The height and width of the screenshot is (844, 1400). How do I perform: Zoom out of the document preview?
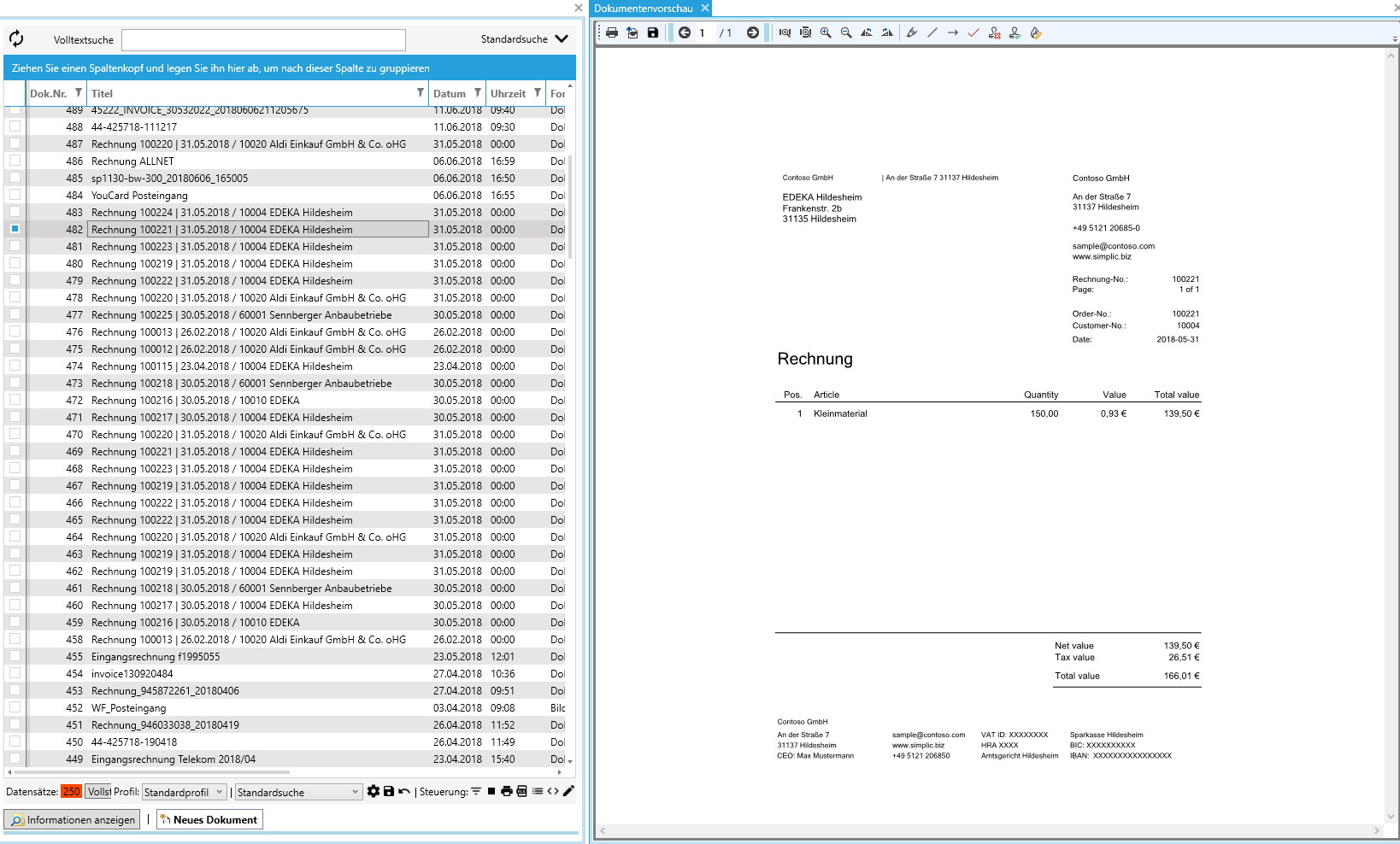coord(846,32)
